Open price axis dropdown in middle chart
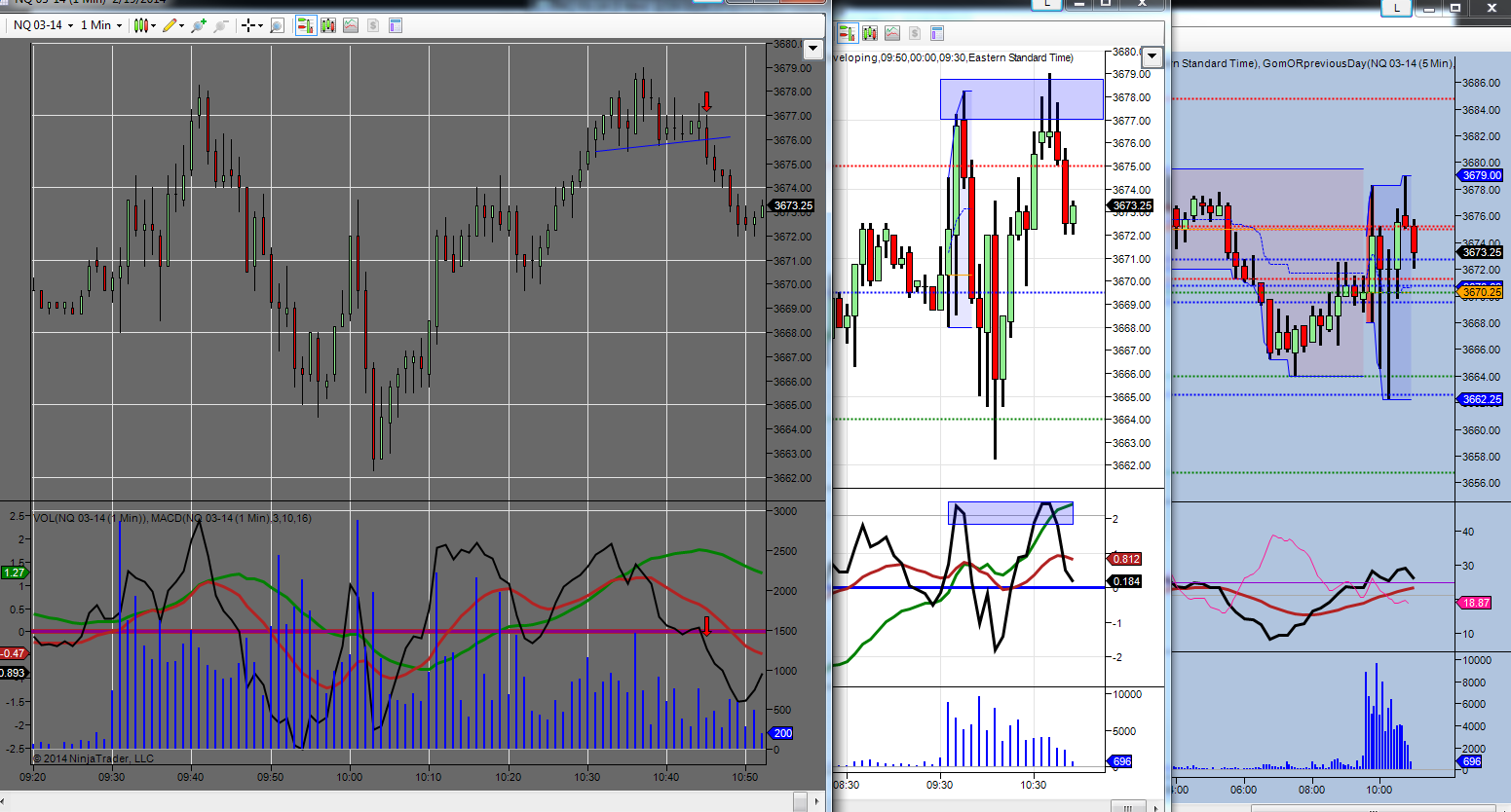Screen dimensions: 1511x812 [x=1152, y=55]
